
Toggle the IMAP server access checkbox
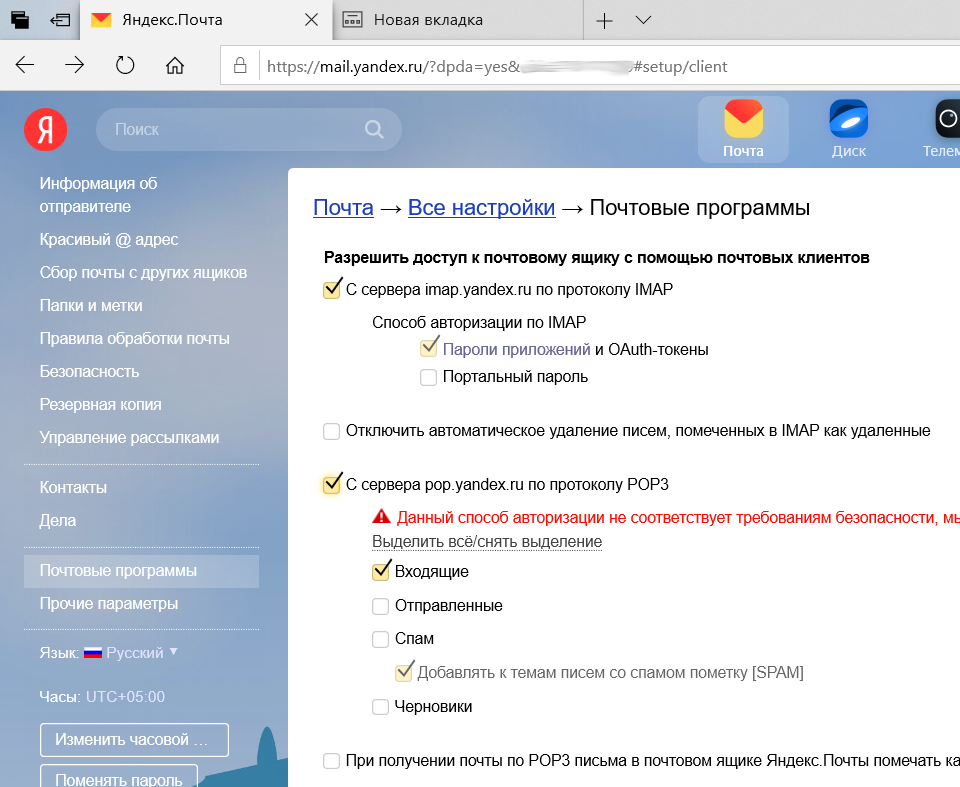(x=332, y=289)
